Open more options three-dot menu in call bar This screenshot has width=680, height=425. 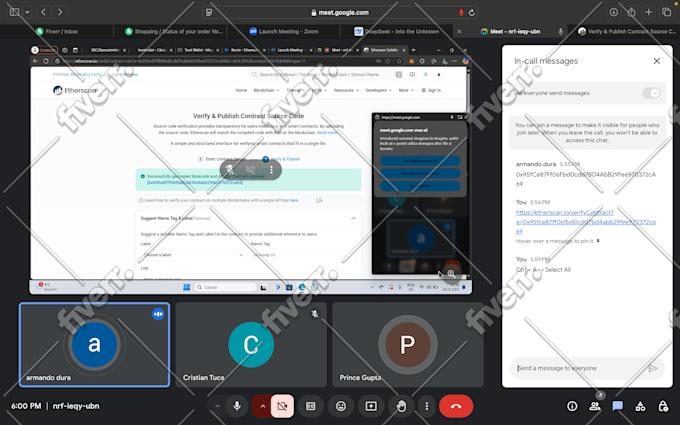pyautogui.click(x=427, y=406)
